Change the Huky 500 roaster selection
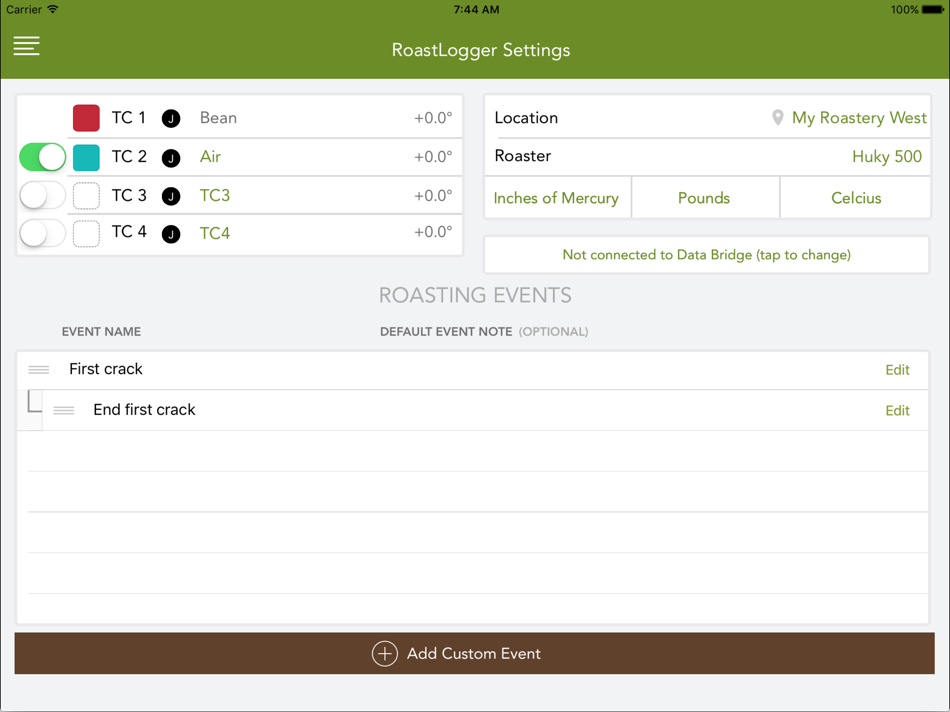Image resolution: width=950 pixels, height=712 pixels. (887, 156)
